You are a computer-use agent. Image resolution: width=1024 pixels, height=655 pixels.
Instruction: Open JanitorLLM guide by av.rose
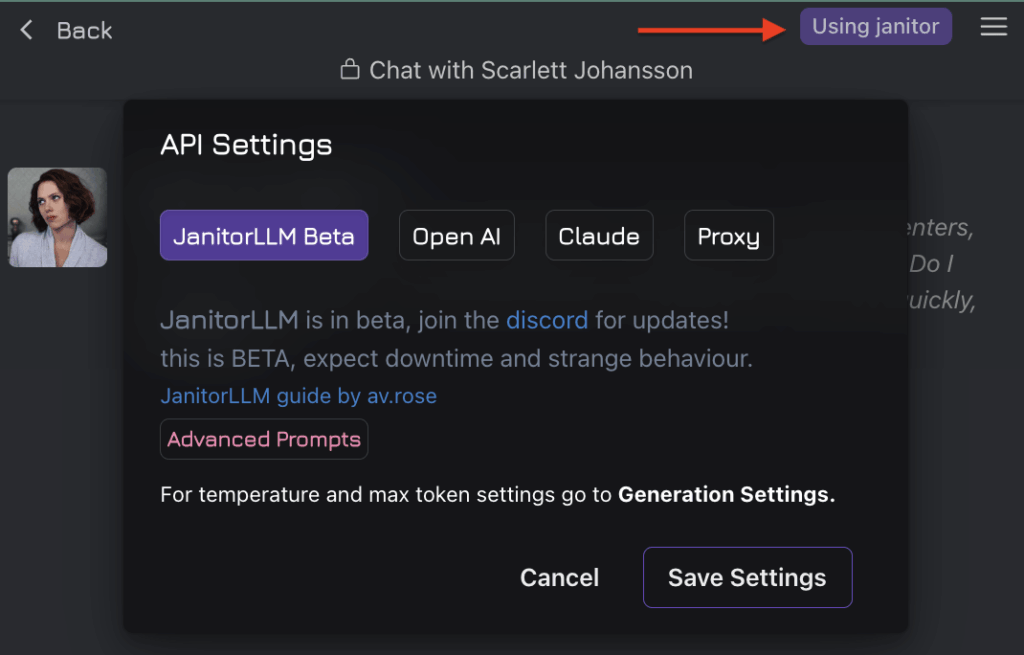pyautogui.click(x=298, y=396)
